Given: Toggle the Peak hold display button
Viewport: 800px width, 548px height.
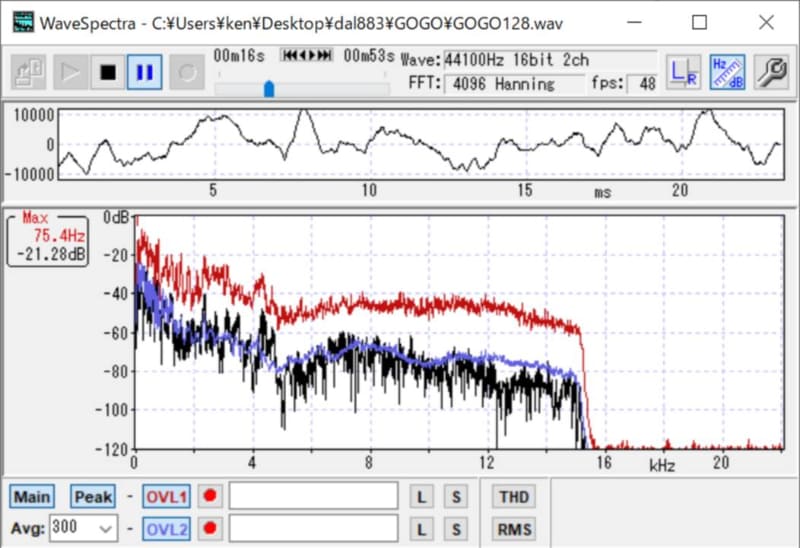Looking at the screenshot, I should [93, 496].
